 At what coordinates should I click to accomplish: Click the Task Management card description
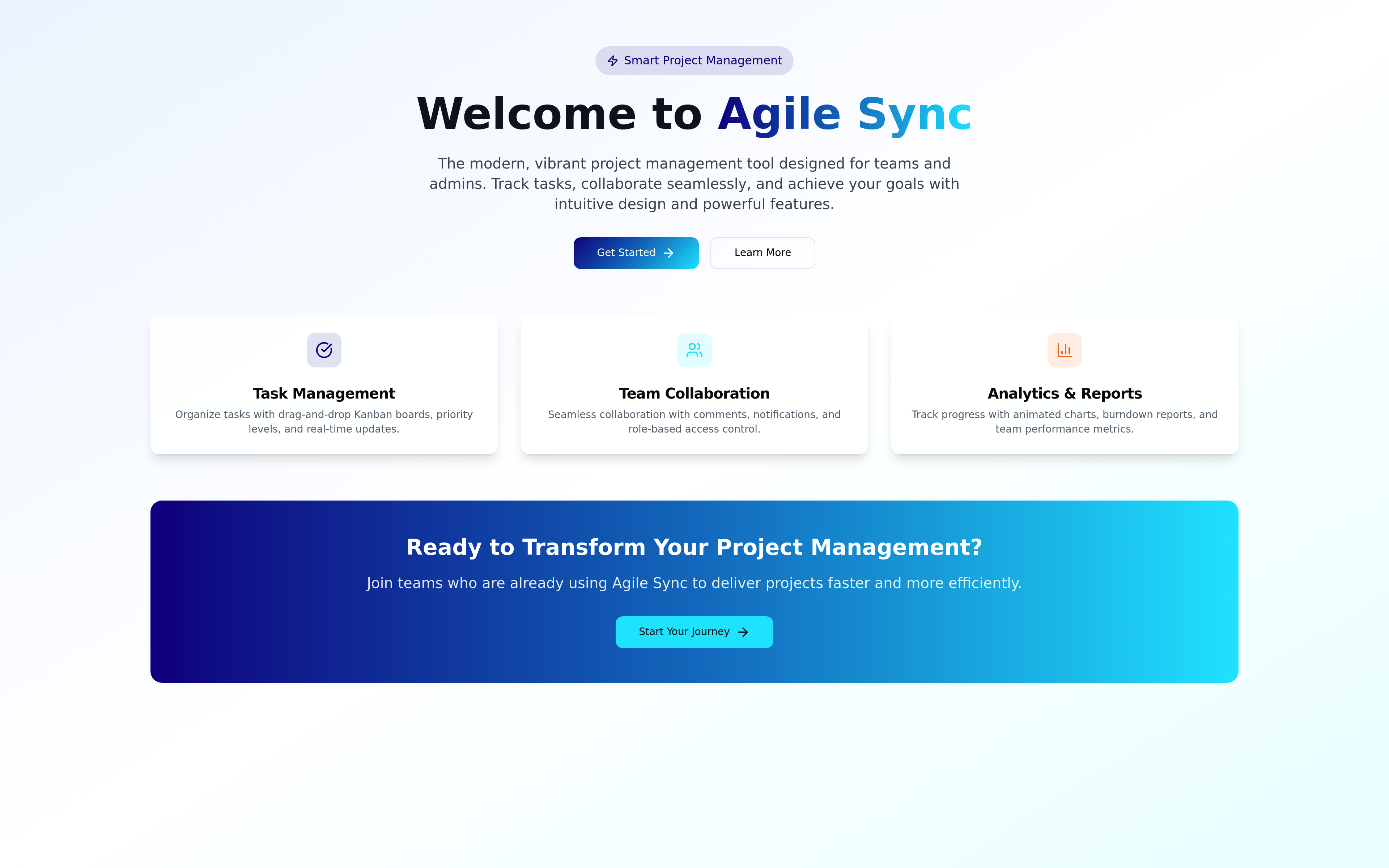[x=324, y=422]
